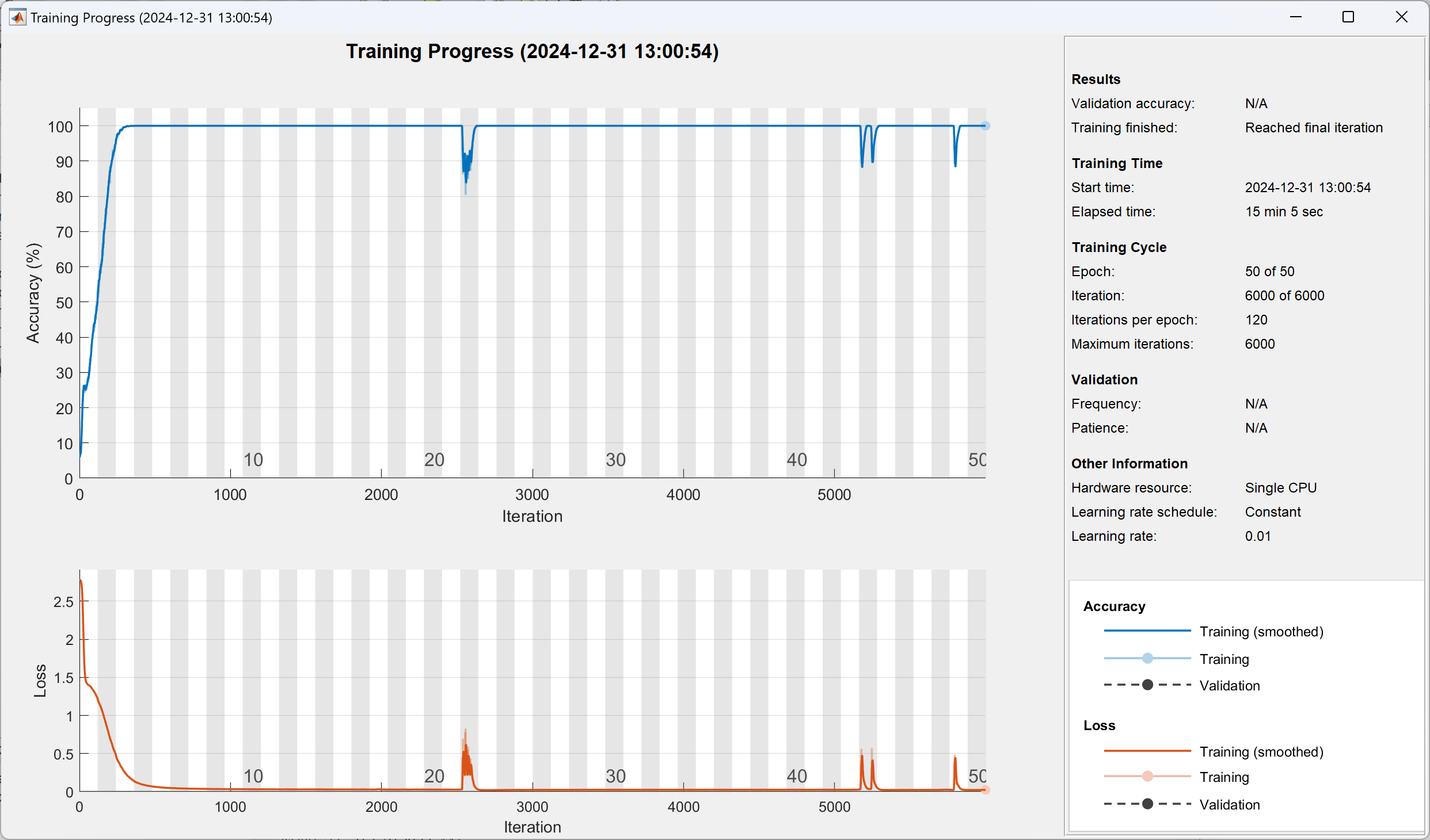The image size is (1430, 840).
Task: Click the Learning rate value 0.01
Action: 1257,536
